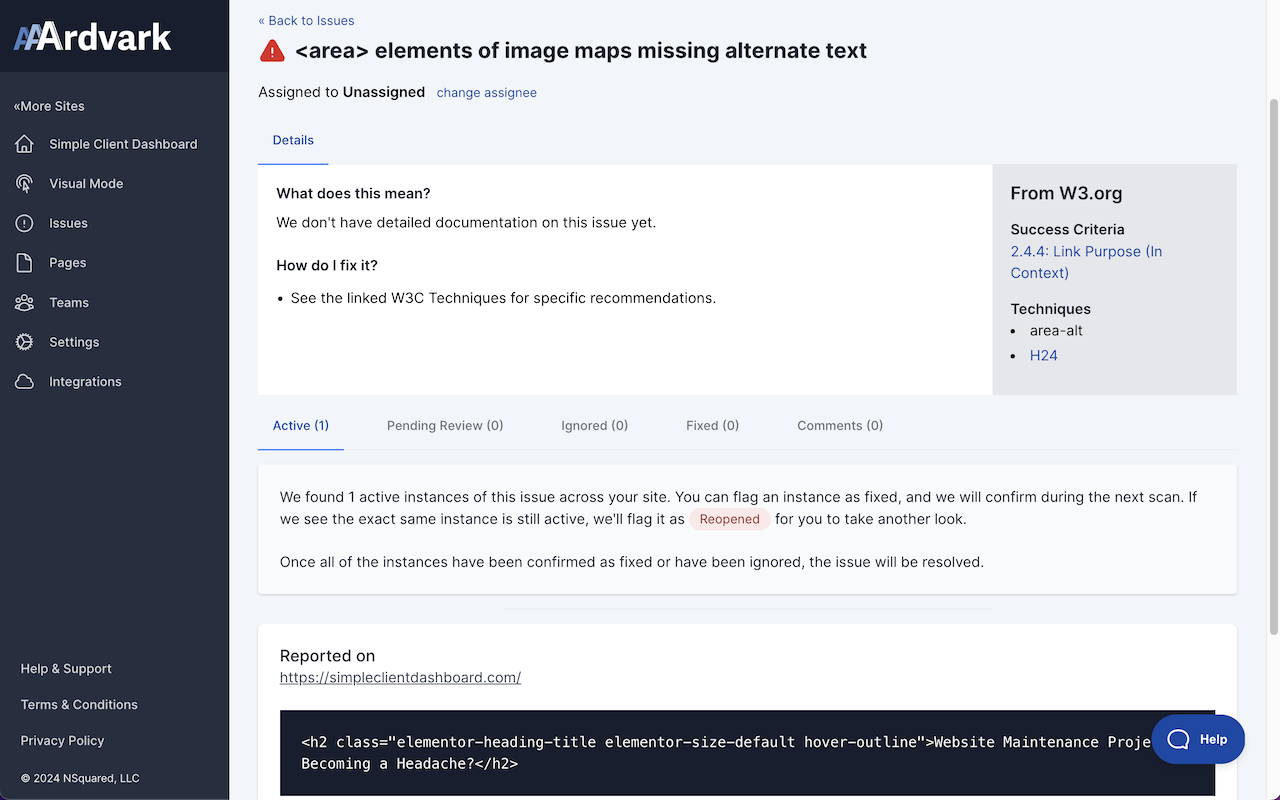Click the home icon beside Simple Client Dashboard
Screen dimensions: 1280x800
(25, 144)
